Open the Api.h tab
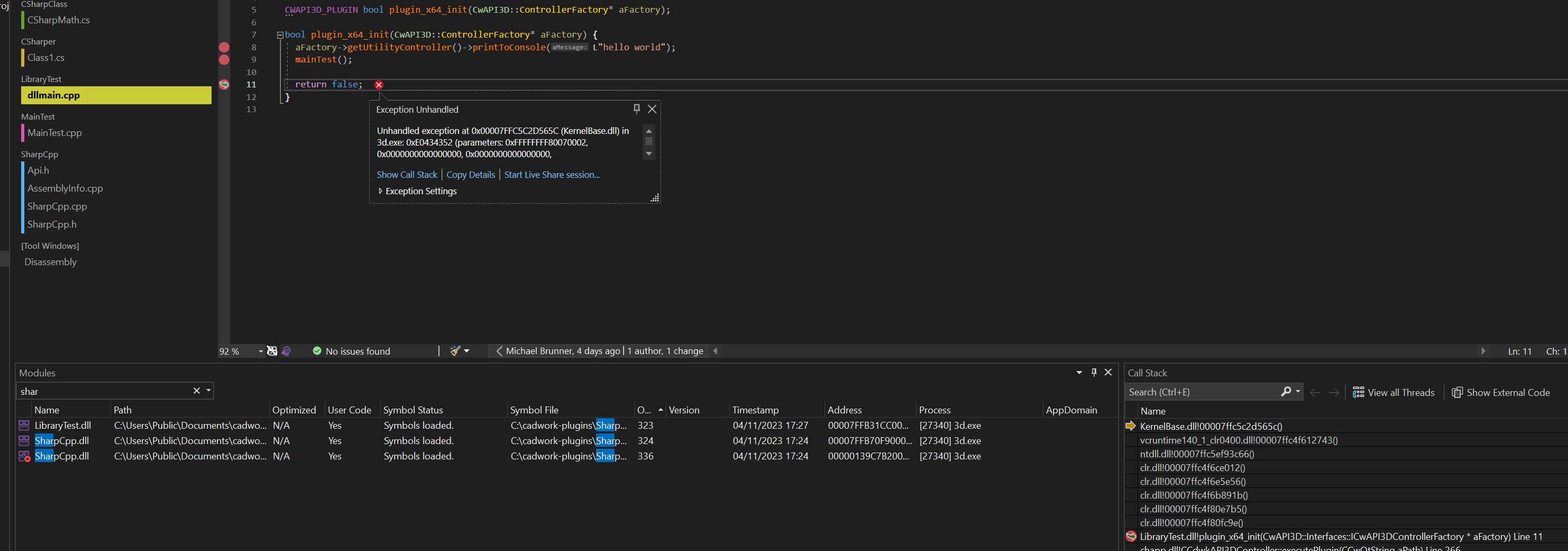 click(38, 170)
